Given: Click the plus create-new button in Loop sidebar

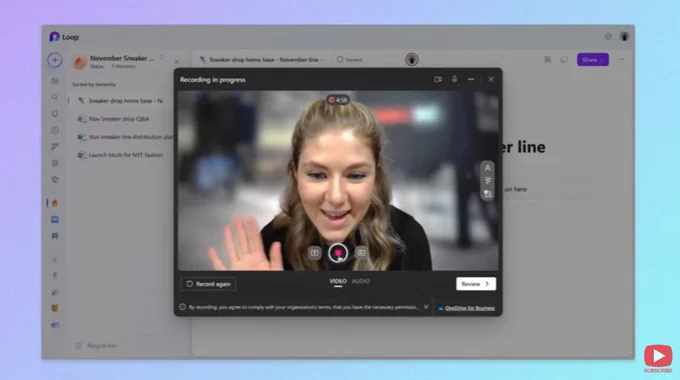Looking at the screenshot, I should [x=55, y=60].
